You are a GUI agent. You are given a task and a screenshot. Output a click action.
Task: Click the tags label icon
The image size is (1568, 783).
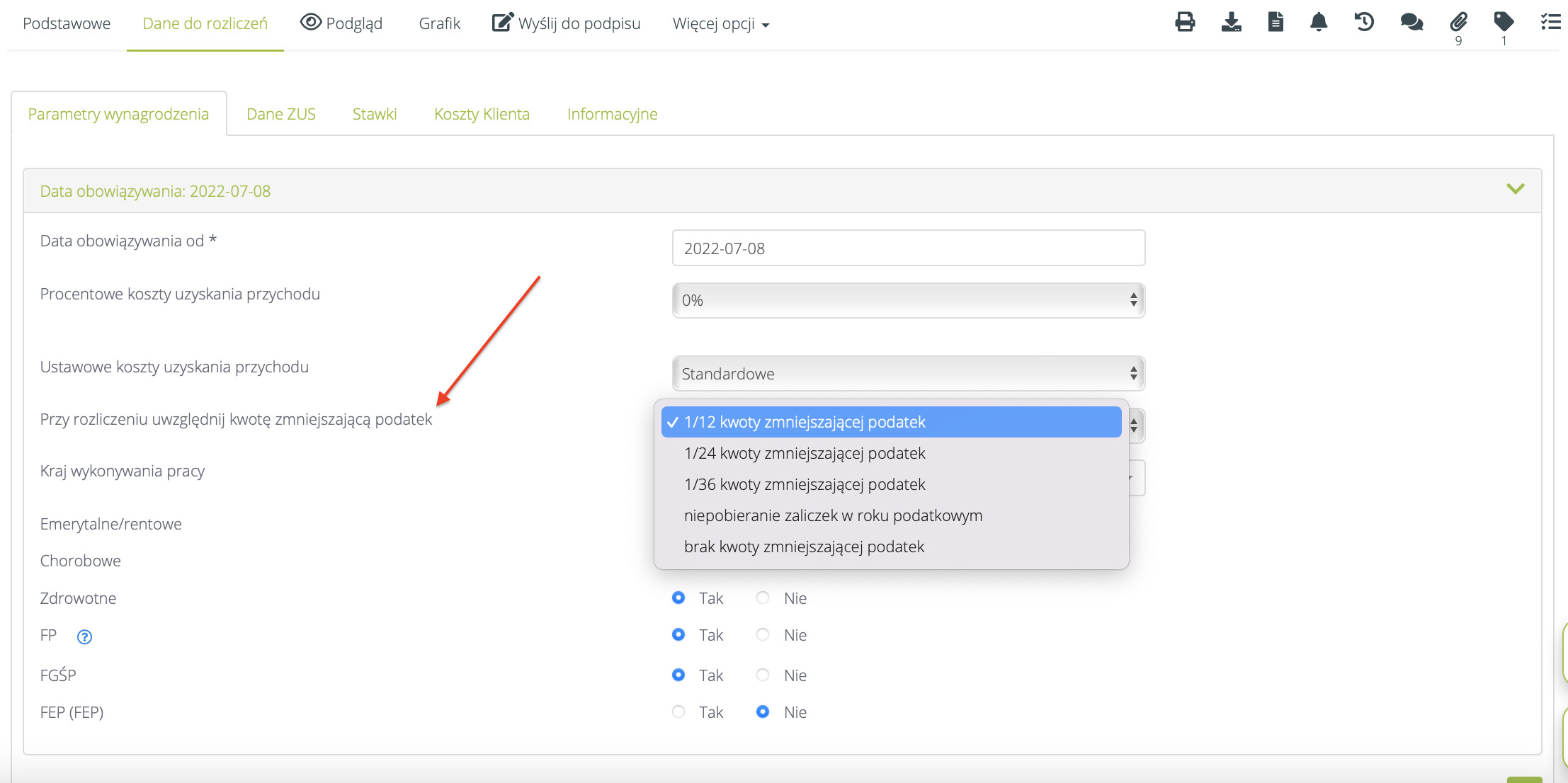(x=1504, y=22)
